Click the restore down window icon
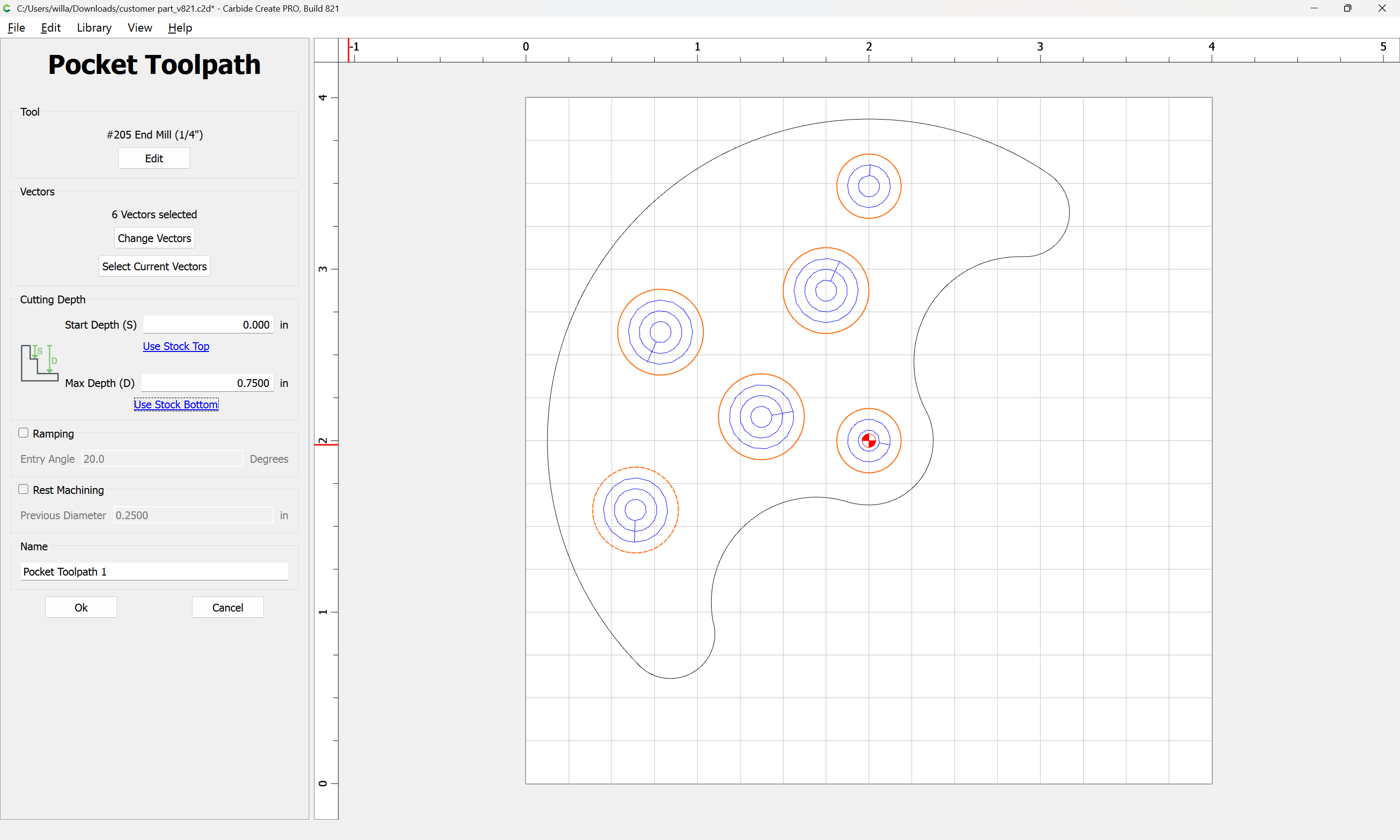Image resolution: width=1400 pixels, height=840 pixels. click(1347, 8)
